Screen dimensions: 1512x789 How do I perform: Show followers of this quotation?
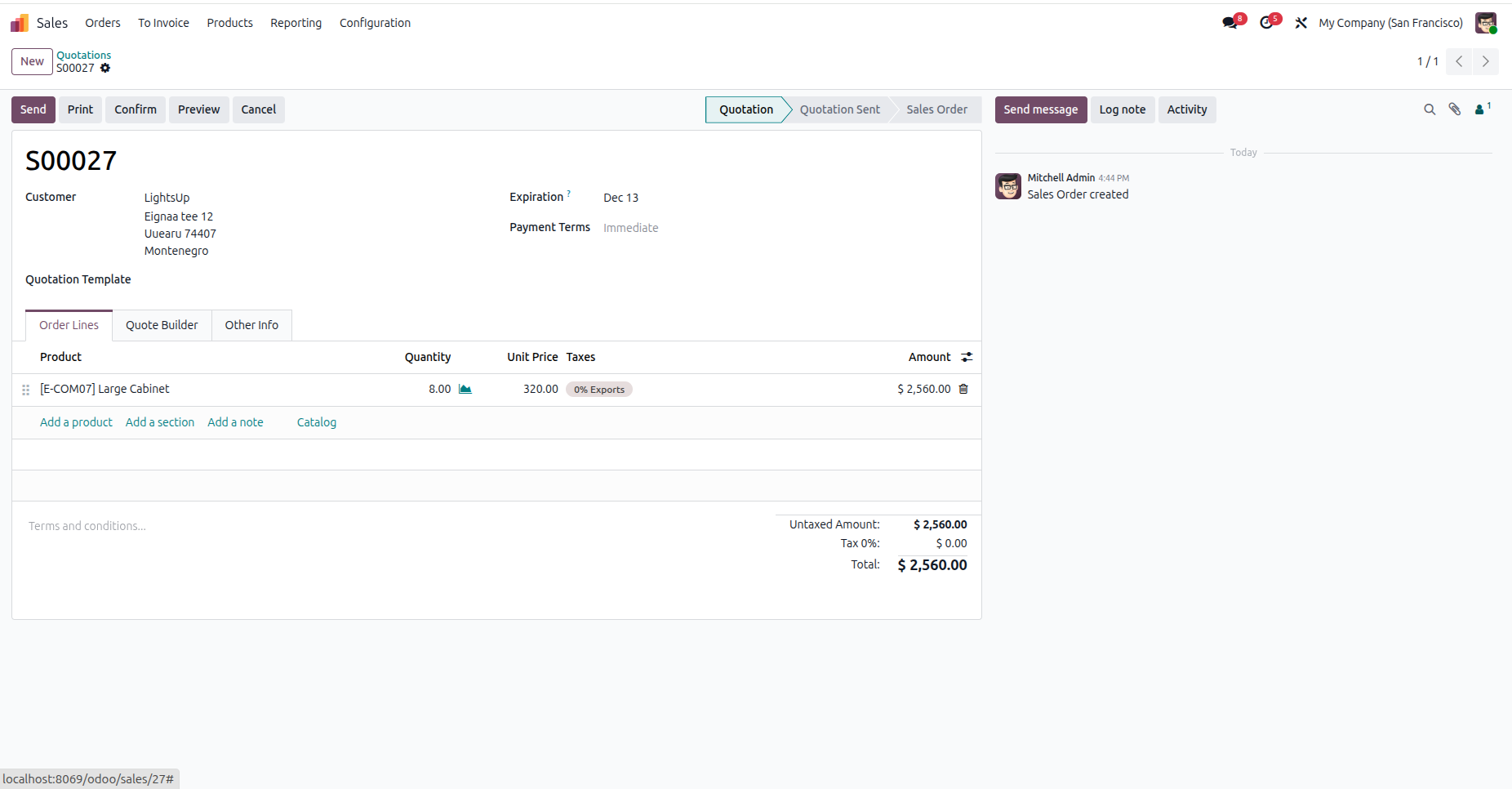[1483, 109]
